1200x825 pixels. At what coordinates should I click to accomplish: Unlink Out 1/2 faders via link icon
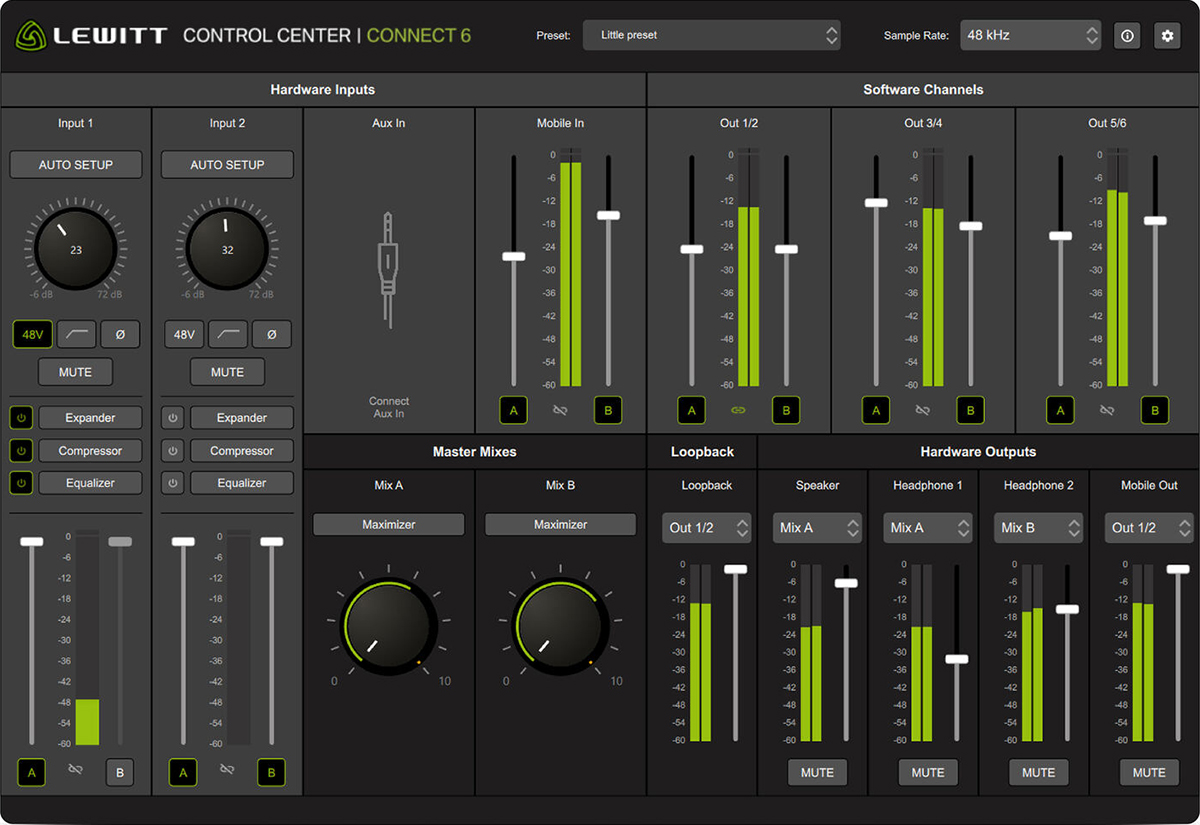click(x=739, y=410)
